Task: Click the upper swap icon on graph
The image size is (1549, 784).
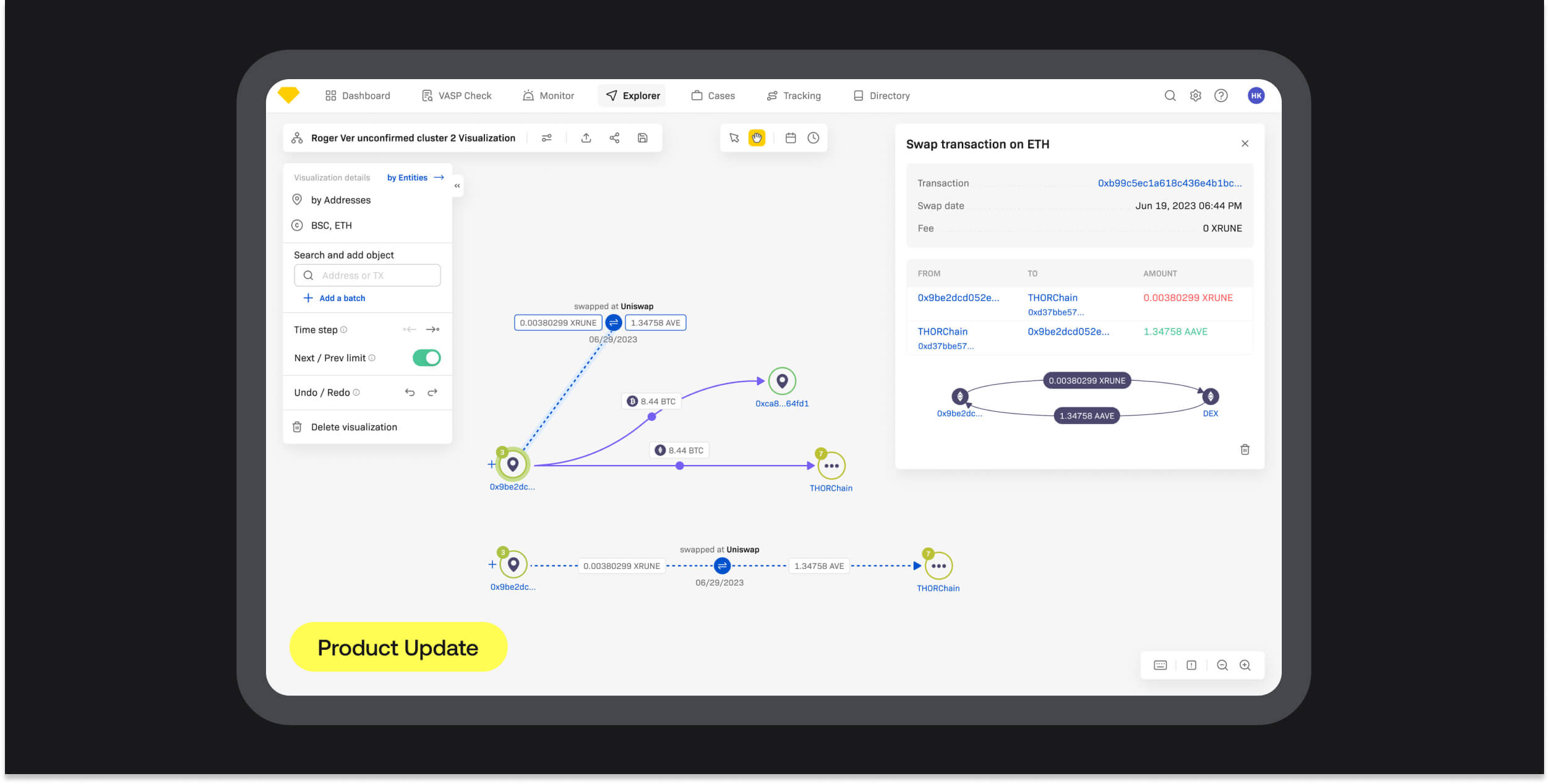Action: (x=614, y=323)
